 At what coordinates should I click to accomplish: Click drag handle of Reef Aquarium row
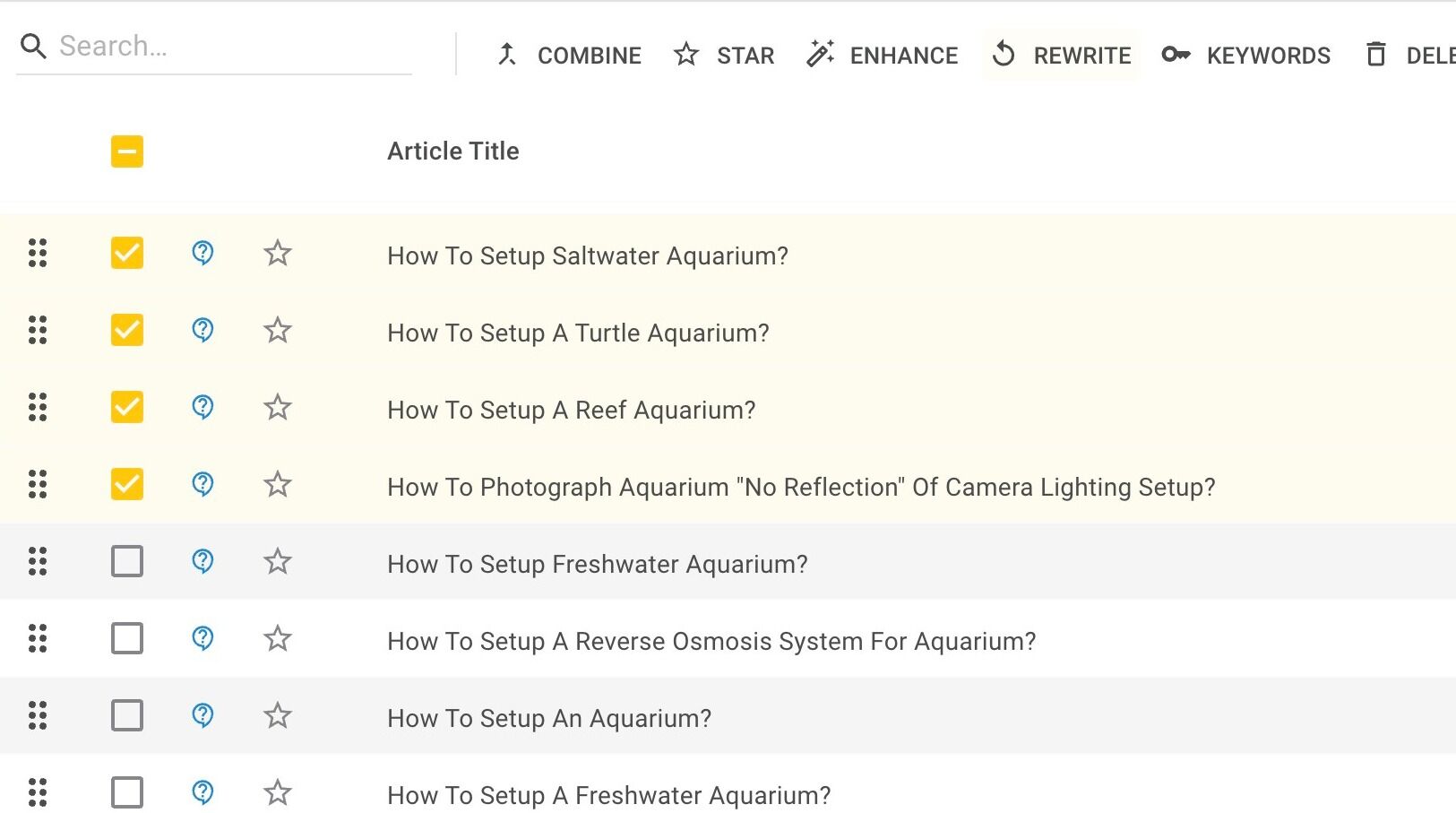(38, 407)
